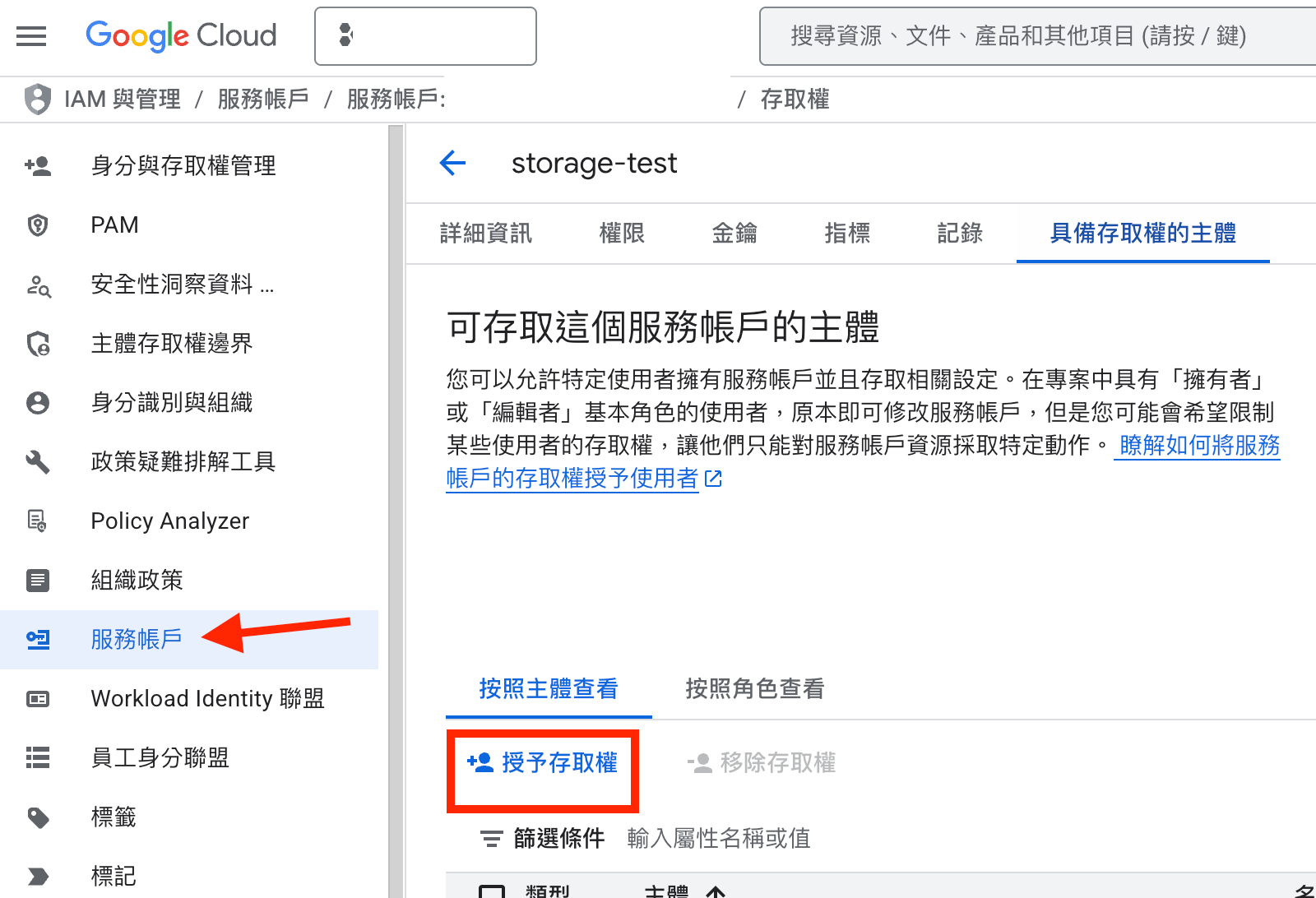1316x898 pixels.
Task: Click the 員工身分聯盟 list icon
Action: [38, 758]
